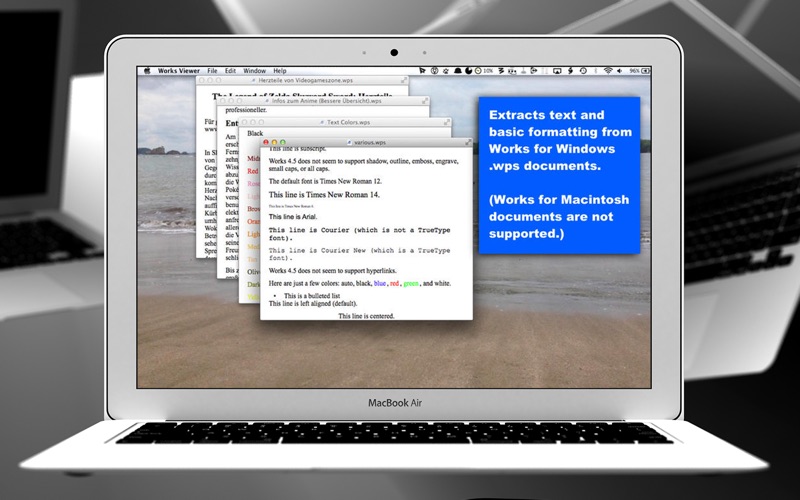The image size is (800, 500).
Task: Open the Time Machine menu bar icon
Action: (583, 71)
